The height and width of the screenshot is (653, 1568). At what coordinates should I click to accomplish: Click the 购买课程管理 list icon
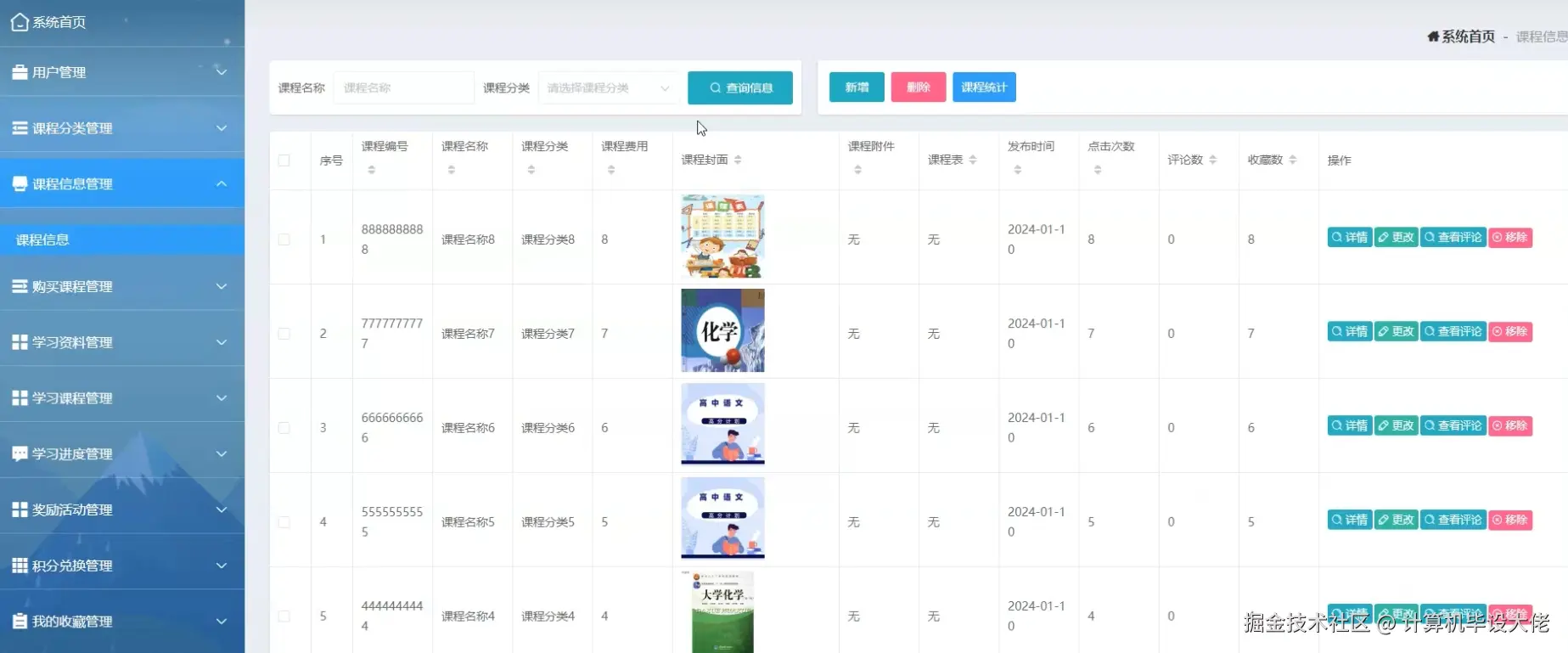(x=20, y=286)
